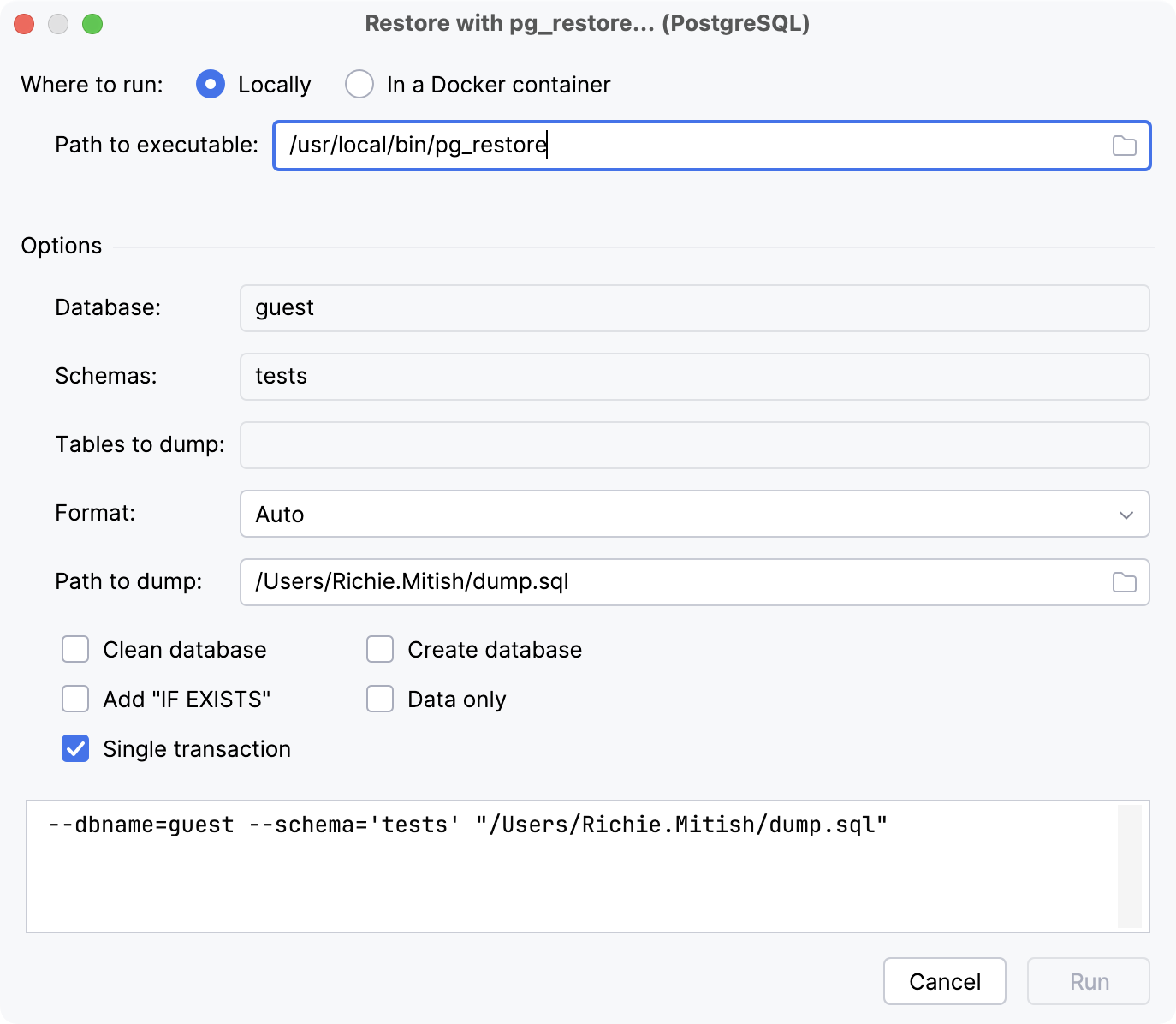The height and width of the screenshot is (1024, 1176).
Task: Click the red close traffic light
Action: click(x=24, y=24)
